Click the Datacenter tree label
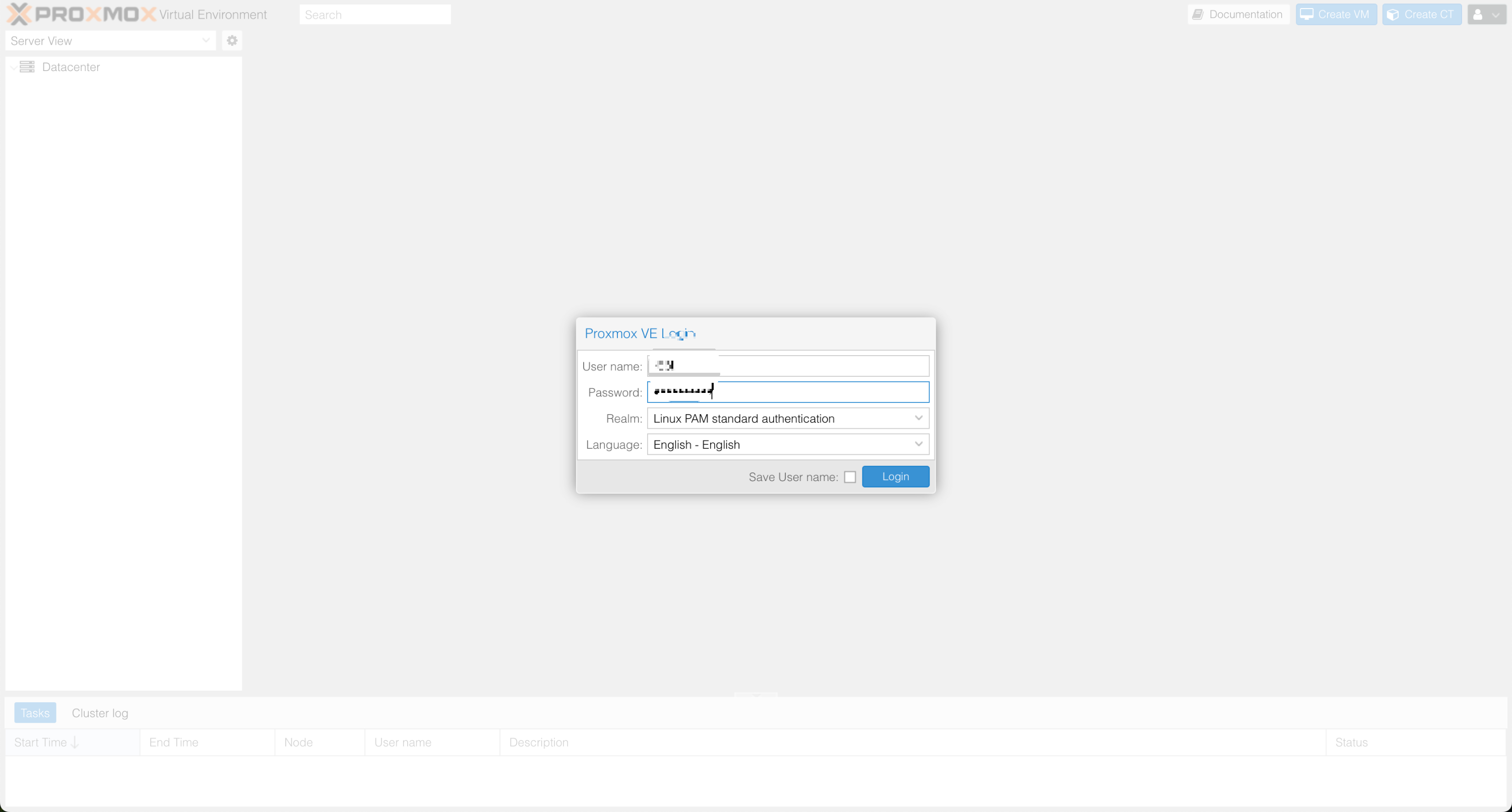 (x=71, y=67)
